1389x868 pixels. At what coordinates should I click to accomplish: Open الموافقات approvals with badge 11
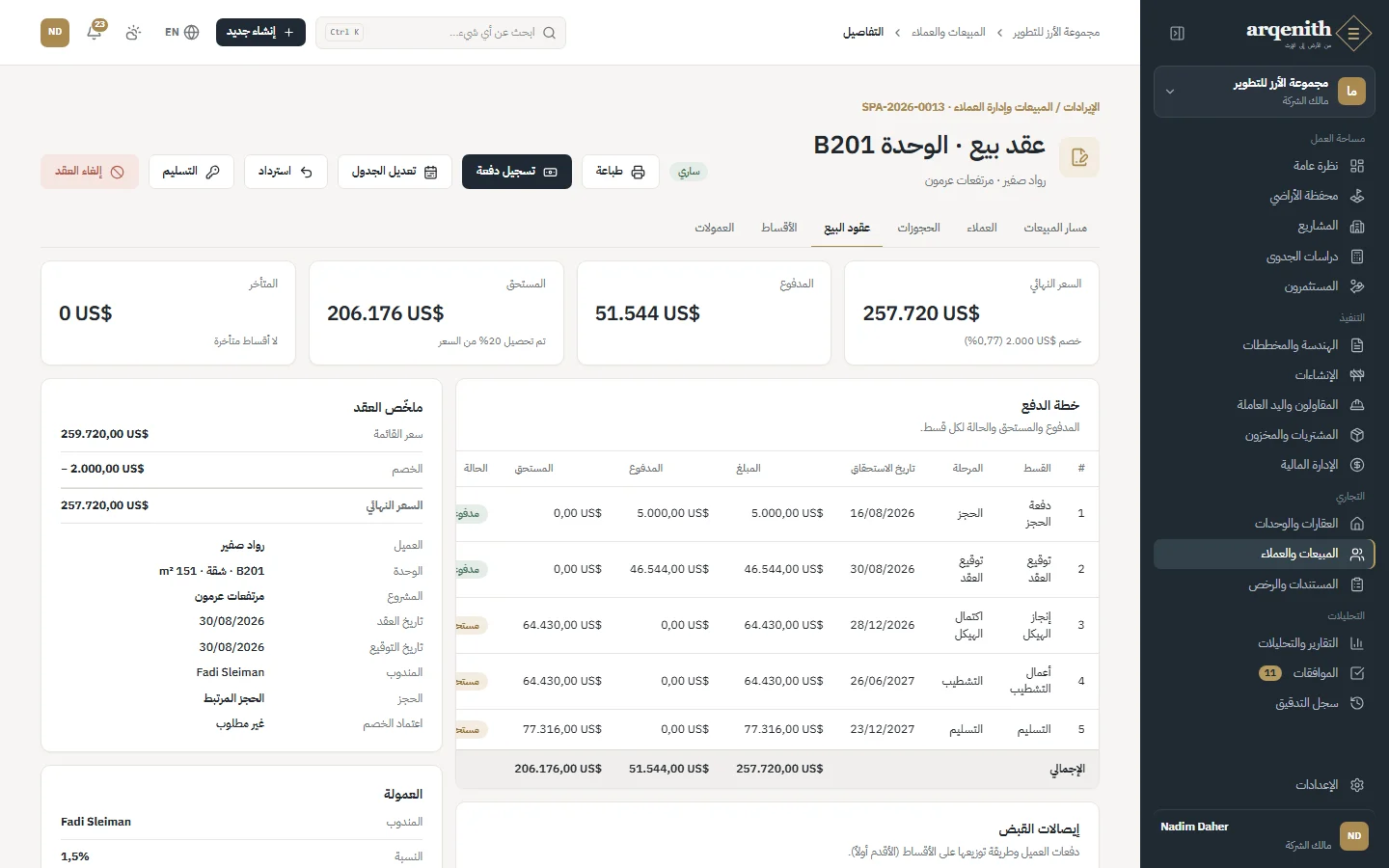click(1264, 673)
